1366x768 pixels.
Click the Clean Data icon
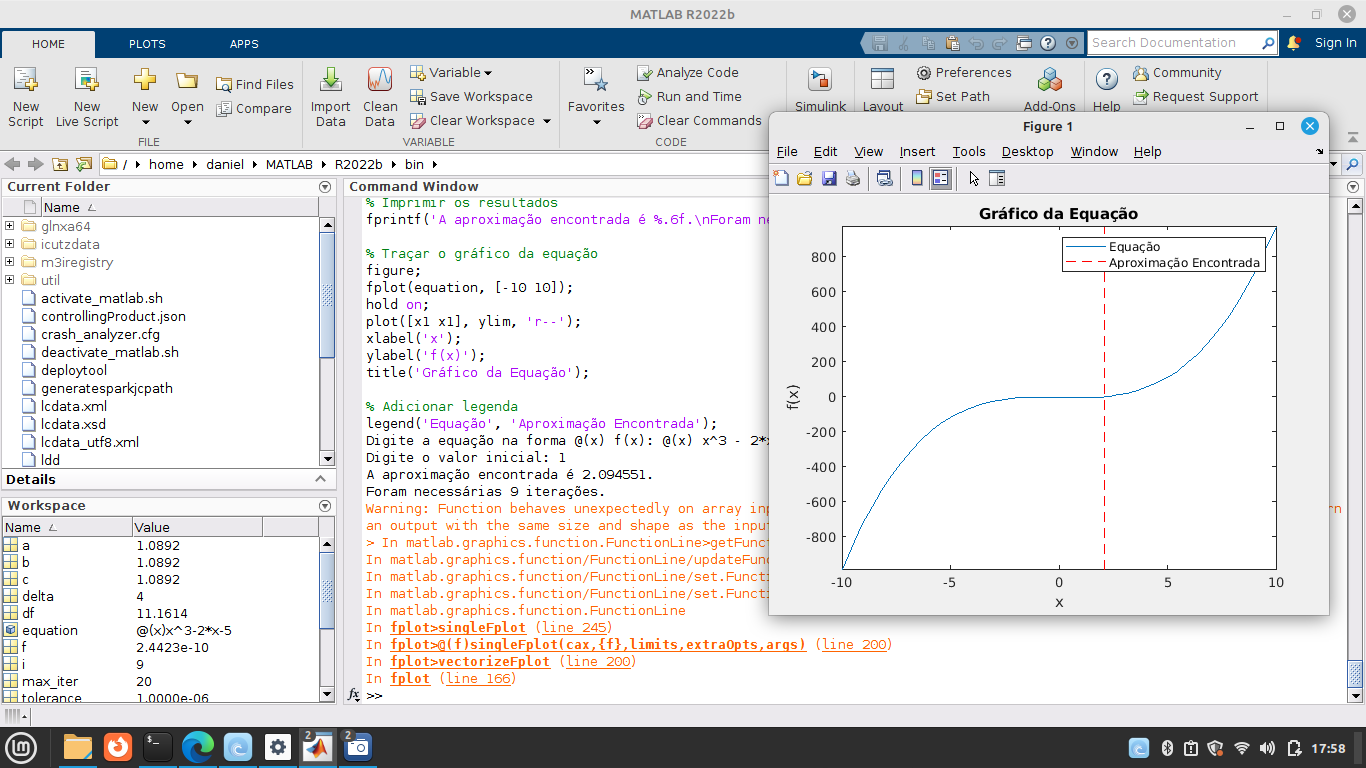pyautogui.click(x=380, y=80)
